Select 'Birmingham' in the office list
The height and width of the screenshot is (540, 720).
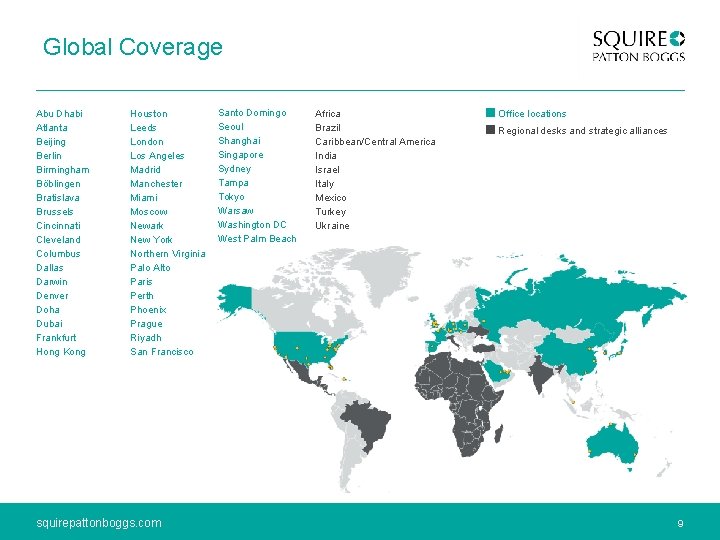click(x=63, y=170)
